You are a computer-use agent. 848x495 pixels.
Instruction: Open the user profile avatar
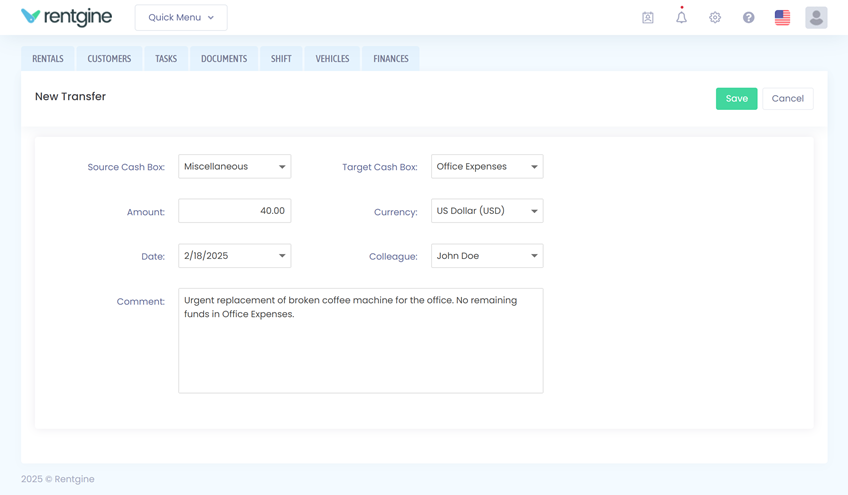816,18
